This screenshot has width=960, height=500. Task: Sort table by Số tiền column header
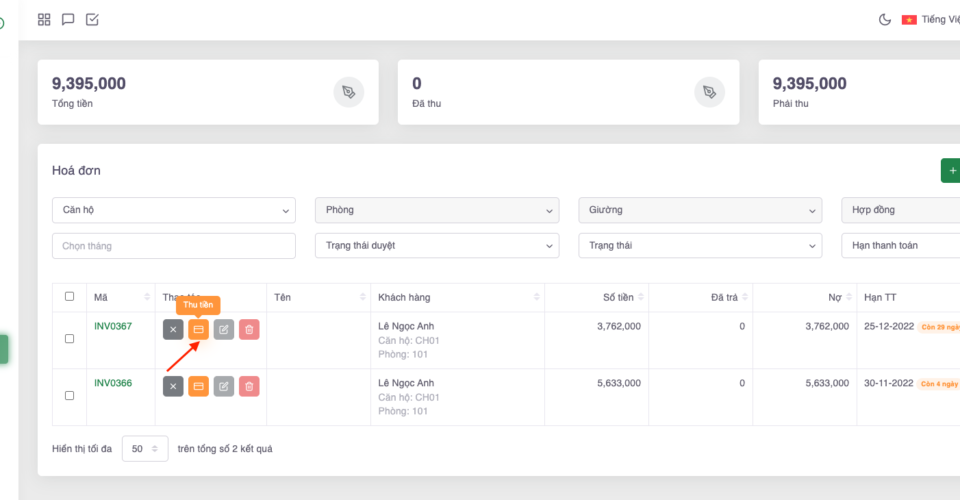click(x=618, y=298)
